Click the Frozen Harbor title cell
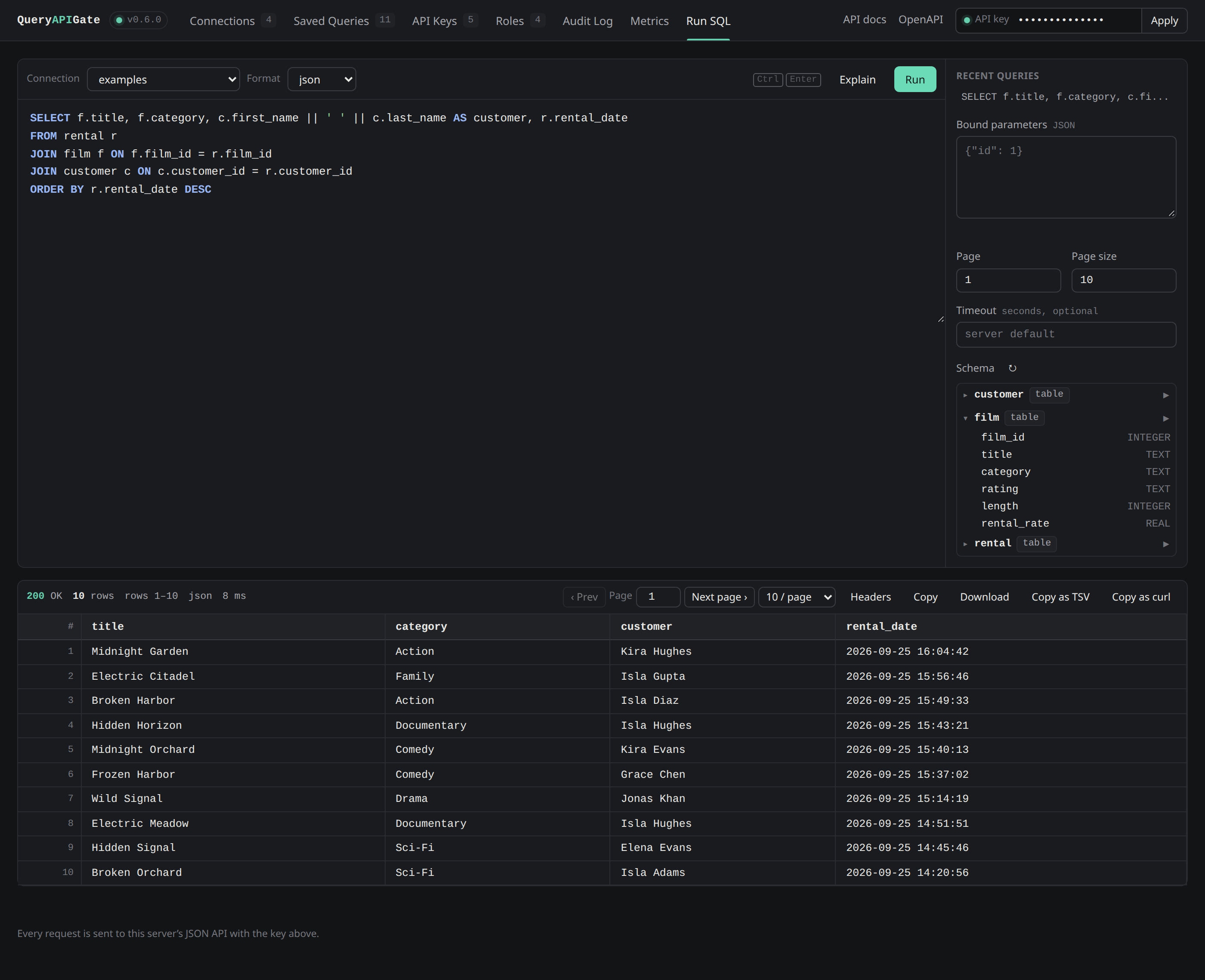 point(233,774)
